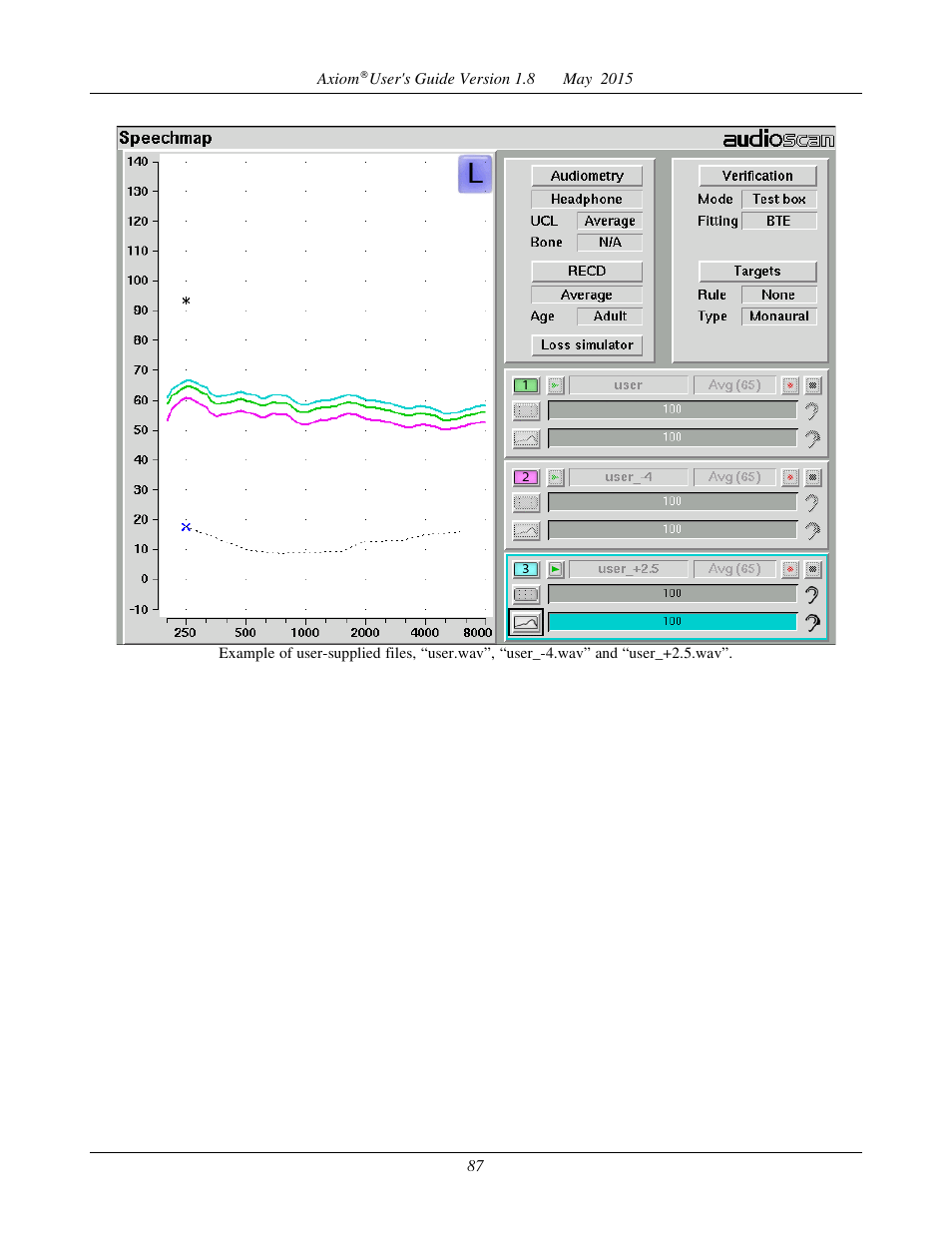Screen dimensions: 952x1233
Task: Change Fitting type BTE
Action: tap(779, 222)
